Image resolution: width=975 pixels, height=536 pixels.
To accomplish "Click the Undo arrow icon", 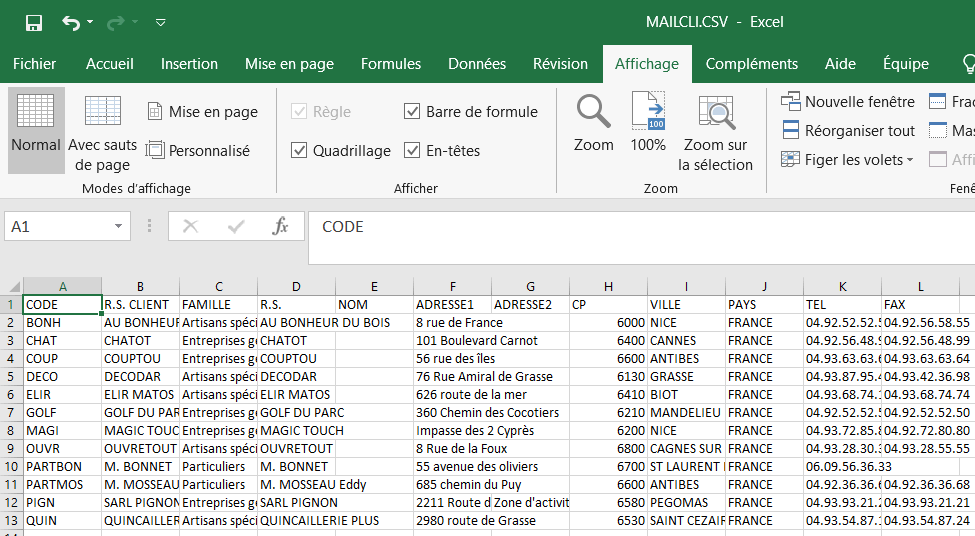I will pyautogui.click(x=70, y=22).
